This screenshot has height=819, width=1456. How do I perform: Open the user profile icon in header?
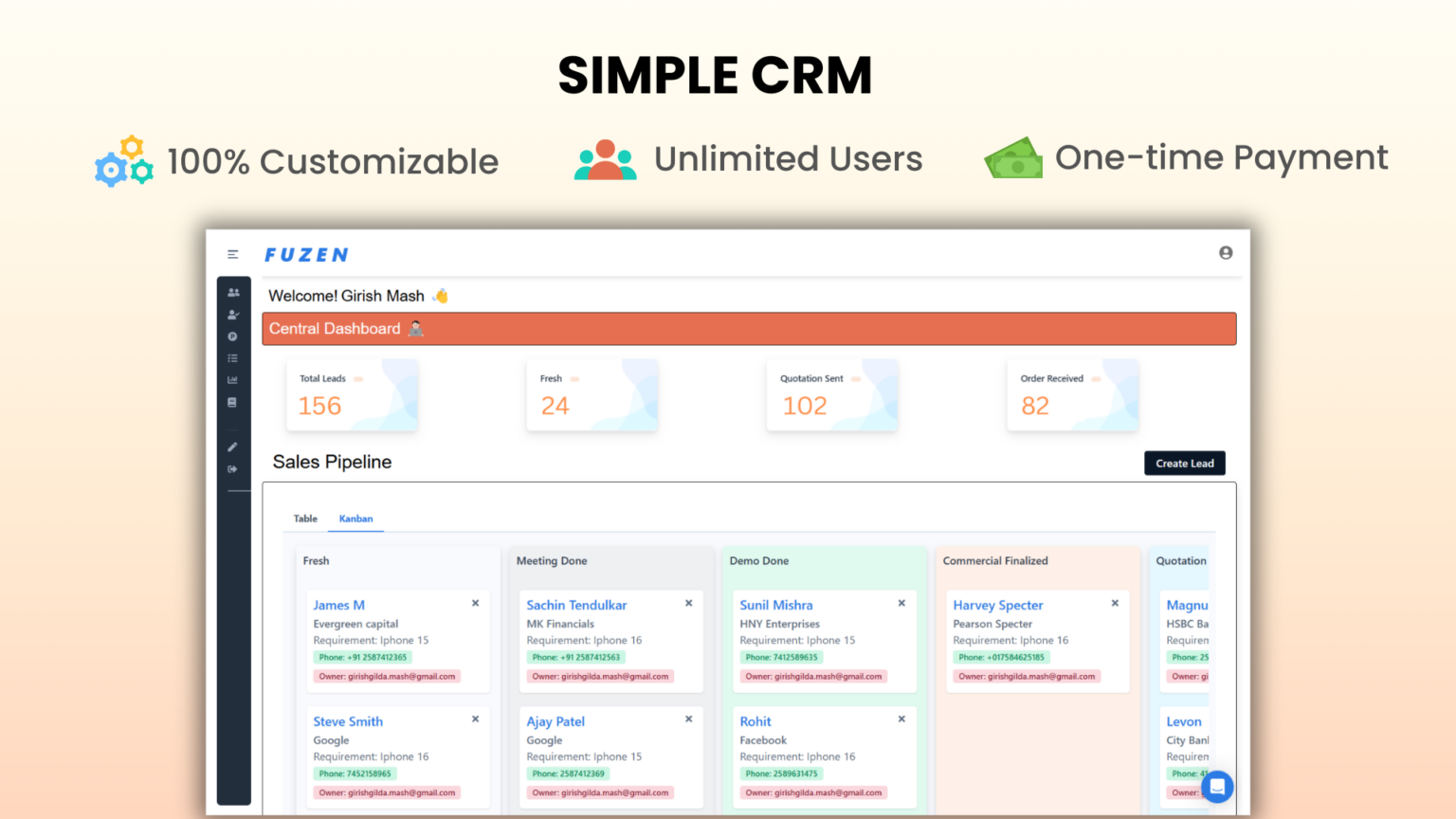click(1226, 253)
